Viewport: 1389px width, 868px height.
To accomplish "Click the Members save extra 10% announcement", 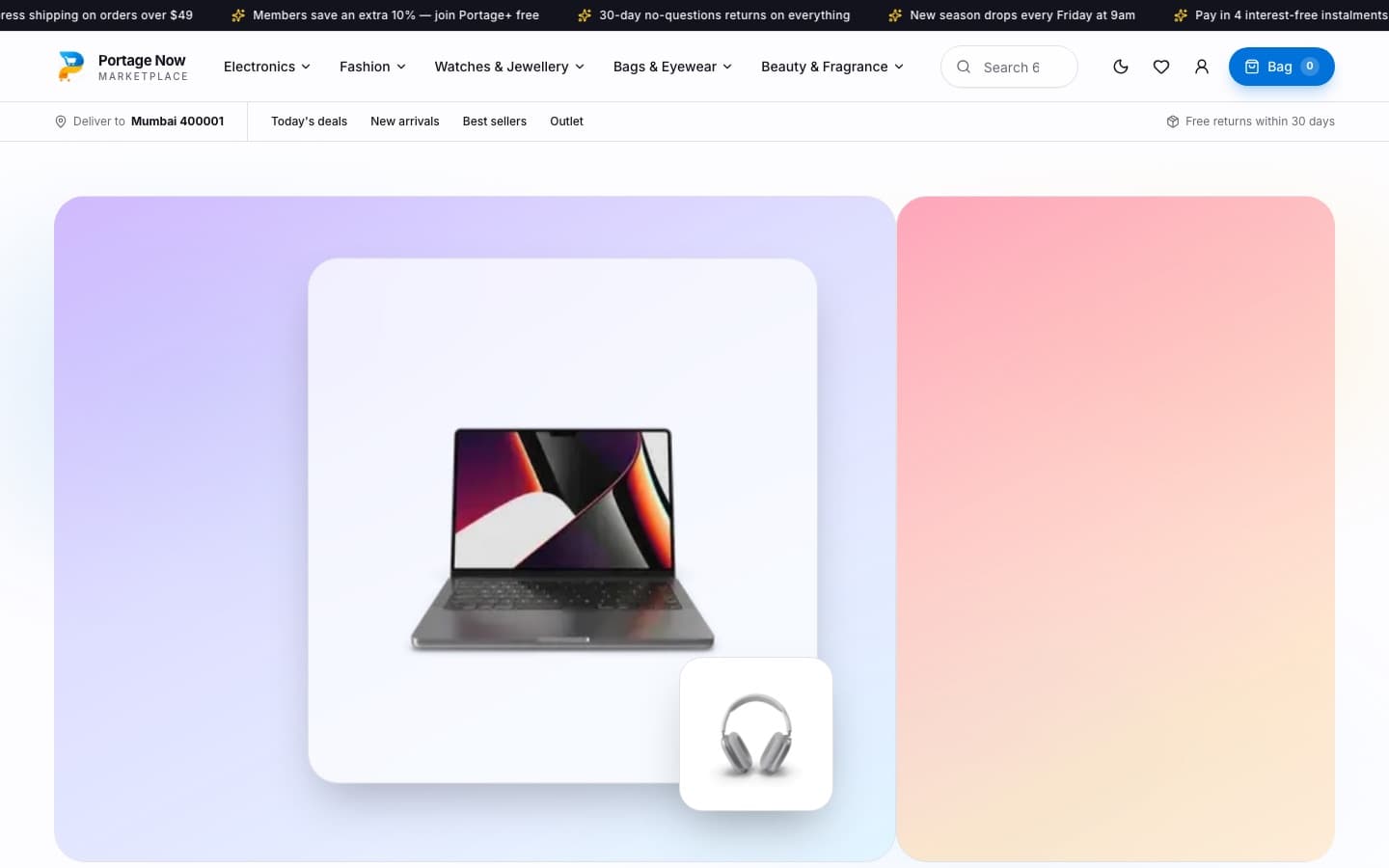I will [x=395, y=15].
